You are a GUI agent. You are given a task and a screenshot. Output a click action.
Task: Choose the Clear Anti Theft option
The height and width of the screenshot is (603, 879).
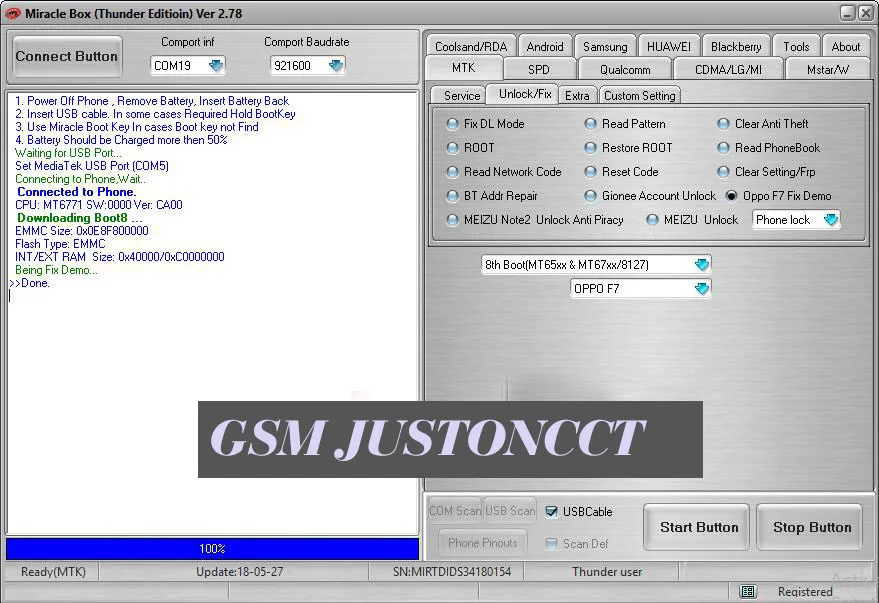[723, 124]
